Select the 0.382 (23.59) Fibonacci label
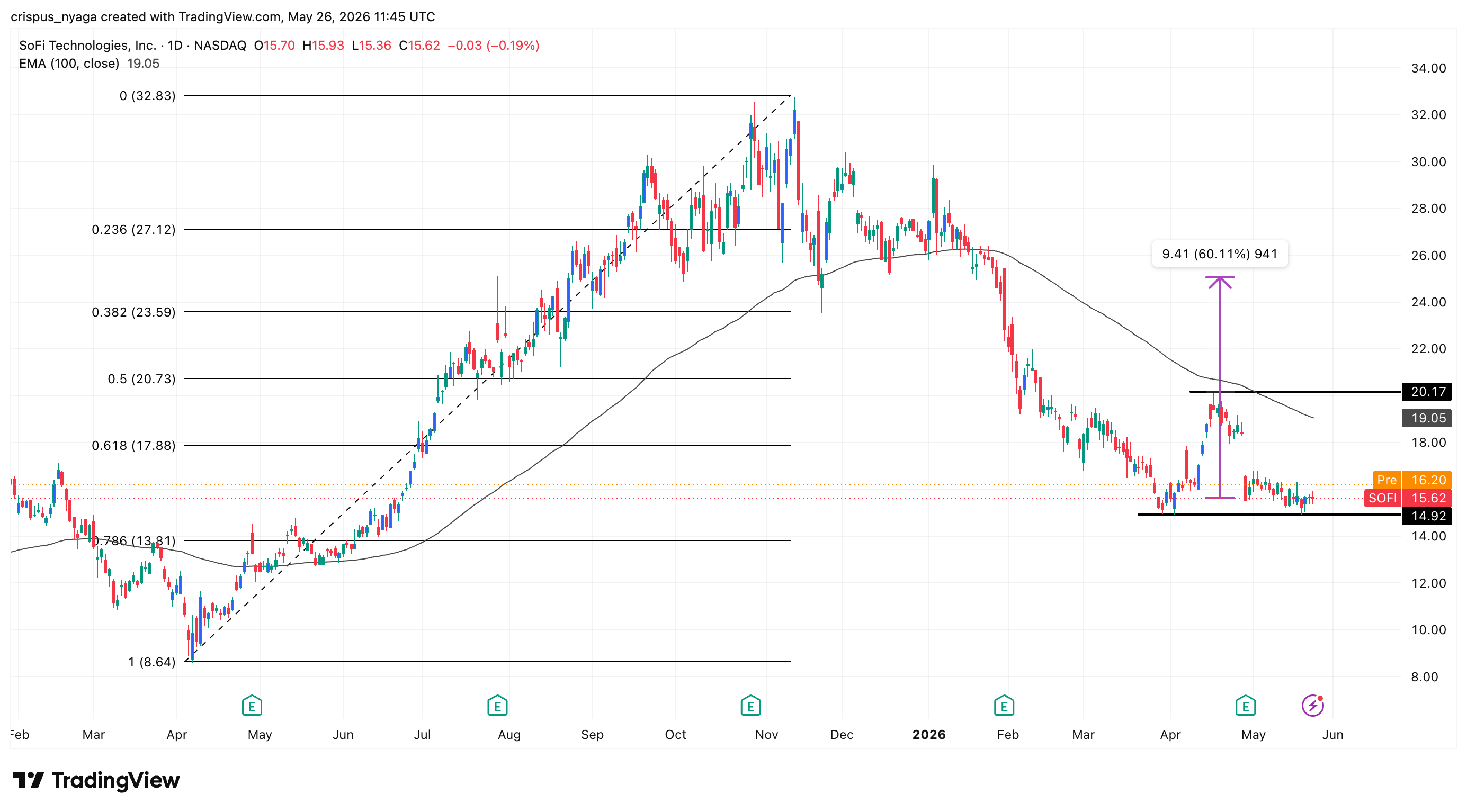The image size is (1467, 812). [134, 312]
